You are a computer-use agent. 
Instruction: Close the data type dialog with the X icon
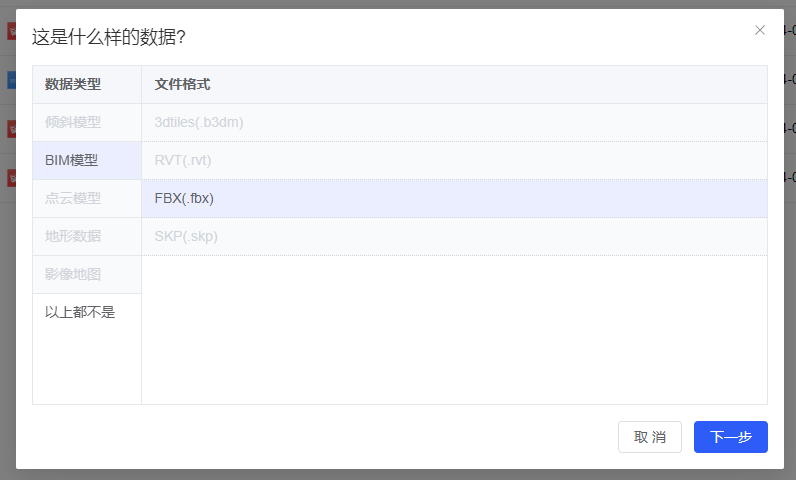[x=760, y=30]
